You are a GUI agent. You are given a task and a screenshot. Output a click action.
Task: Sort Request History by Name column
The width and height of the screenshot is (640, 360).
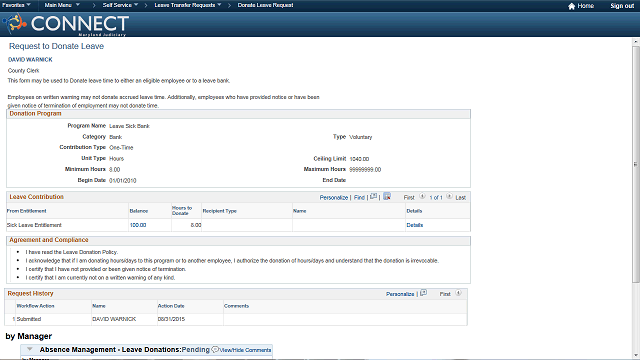[99, 306]
